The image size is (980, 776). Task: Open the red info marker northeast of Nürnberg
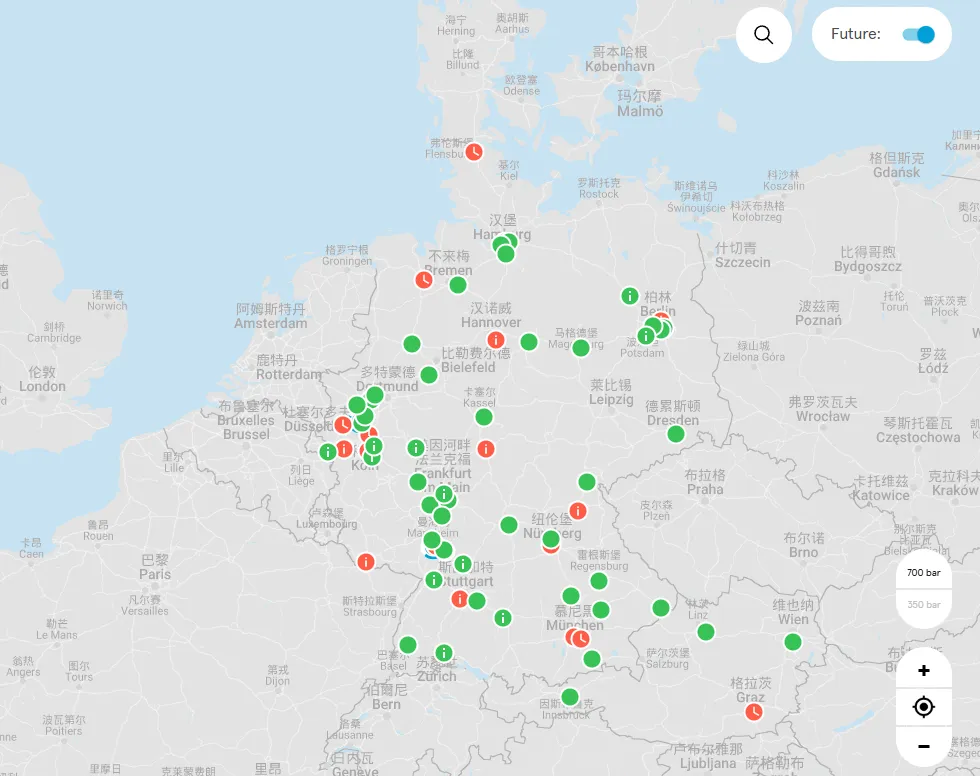pyautogui.click(x=578, y=511)
